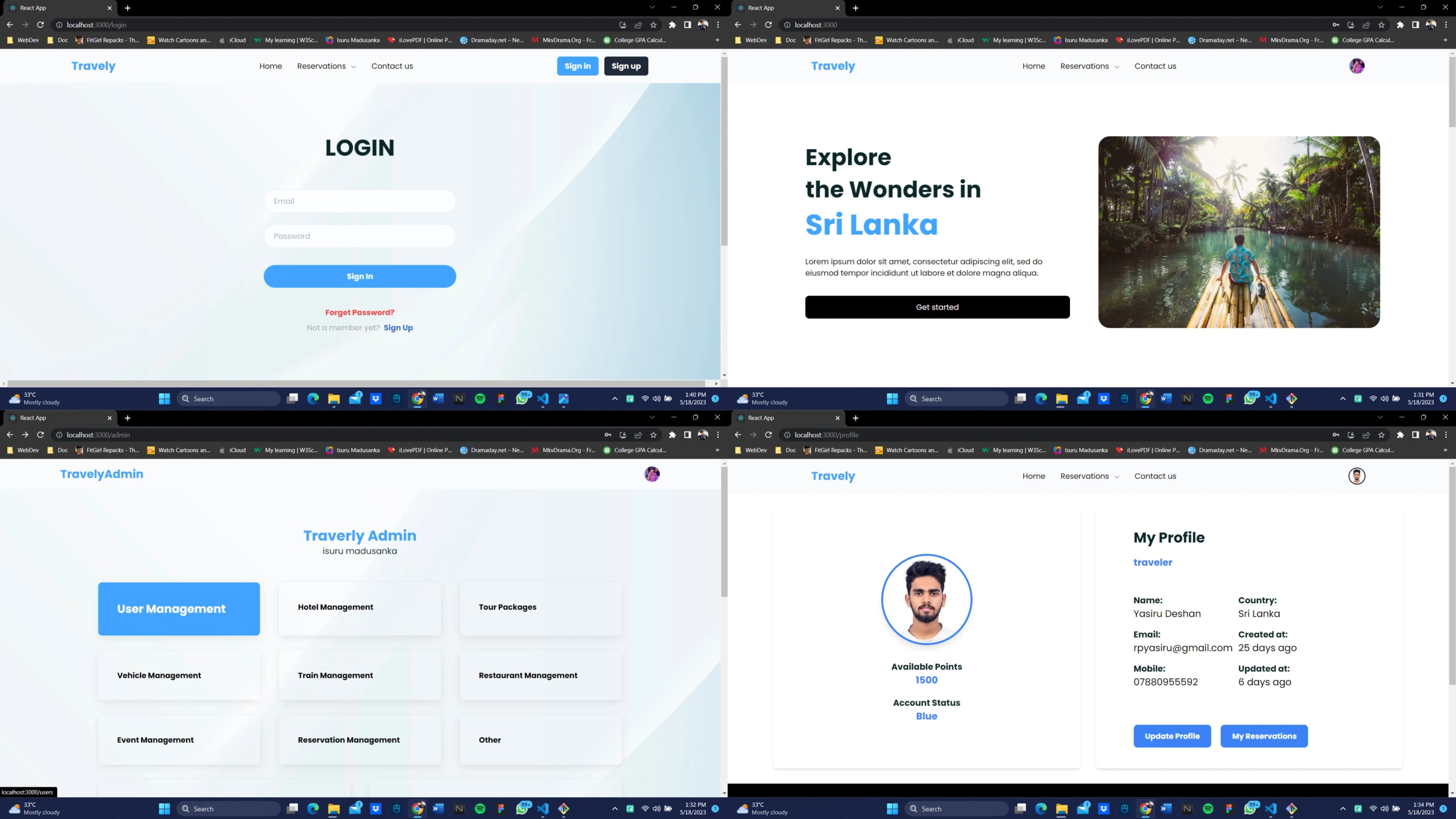
Task: Open browser extensions in the localhost:3000/profile window
Action: pyautogui.click(x=1400, y=435)
